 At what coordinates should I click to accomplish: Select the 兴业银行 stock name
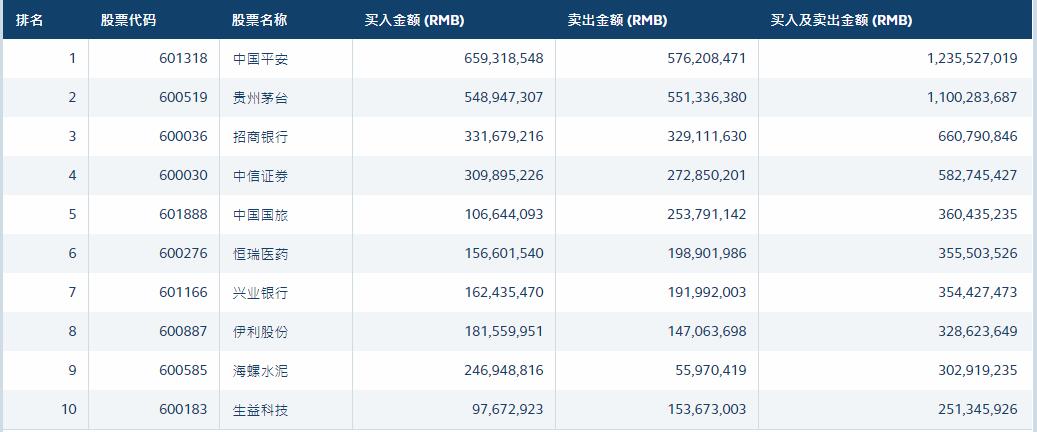260,293
